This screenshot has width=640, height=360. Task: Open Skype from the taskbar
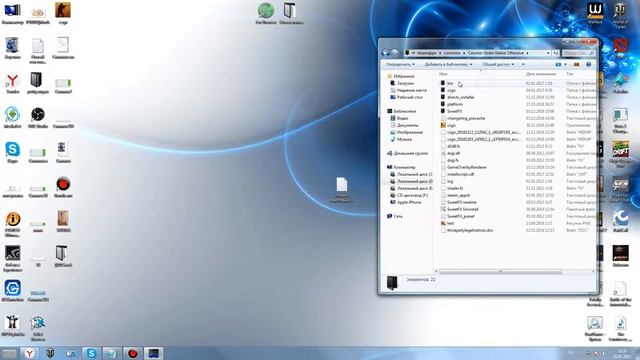[91, 353]
